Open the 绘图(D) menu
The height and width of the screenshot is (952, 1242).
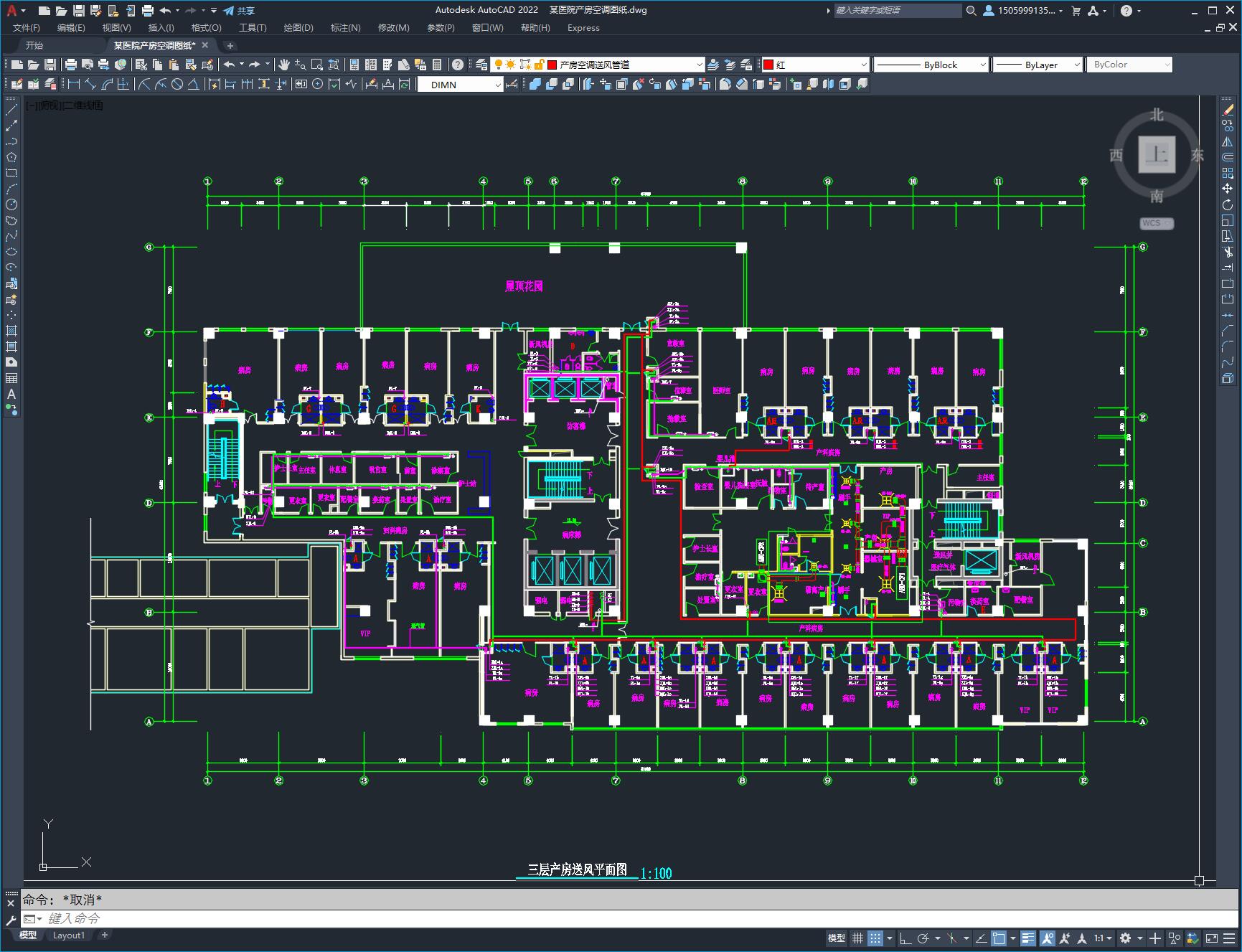tap(298, 27)
